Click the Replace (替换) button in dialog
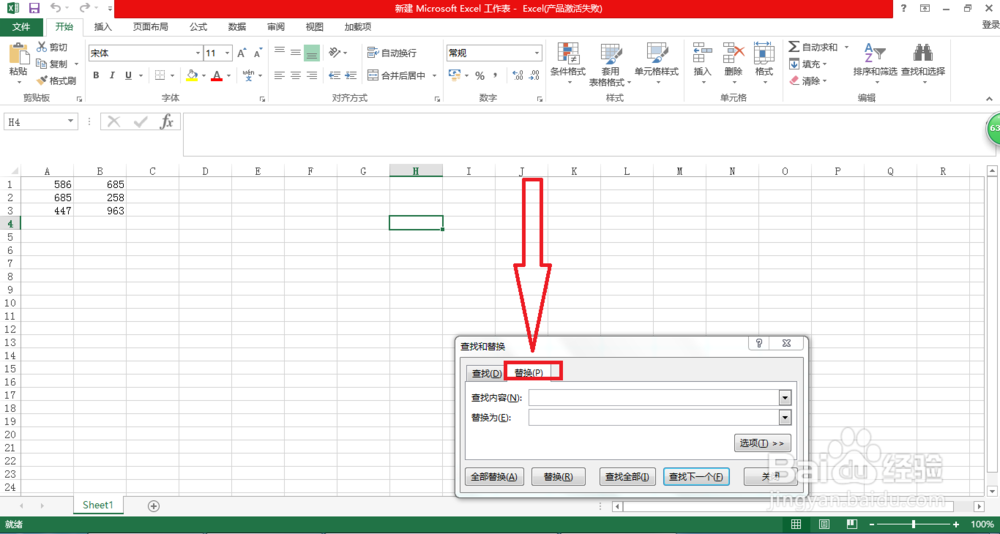This screenshot has width=1000, height=534. [558, 477]
